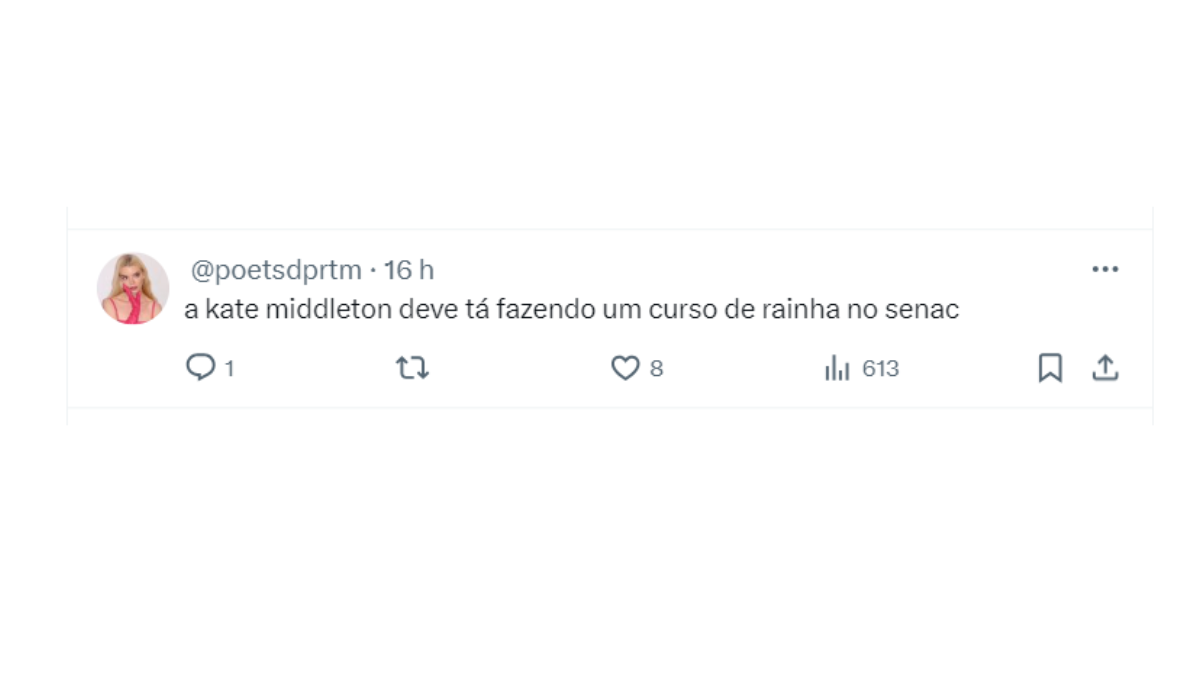
Task: Like the tweet with the heart icon
Action: [625, 368]
